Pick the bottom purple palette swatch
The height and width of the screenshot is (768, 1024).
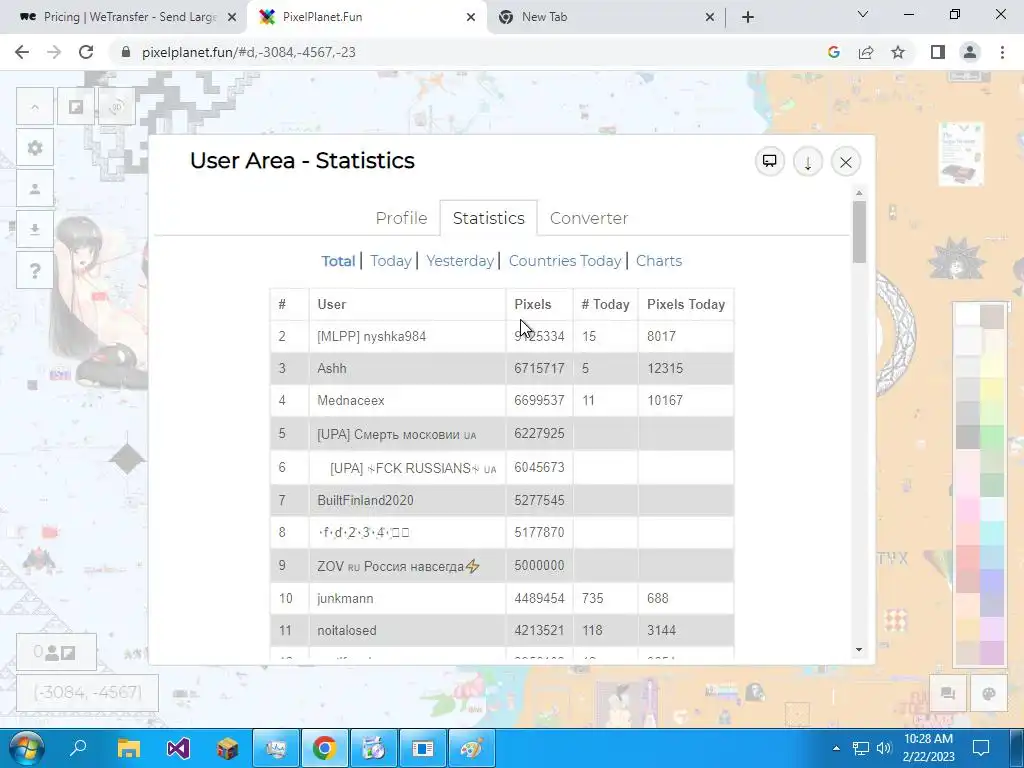991,652
